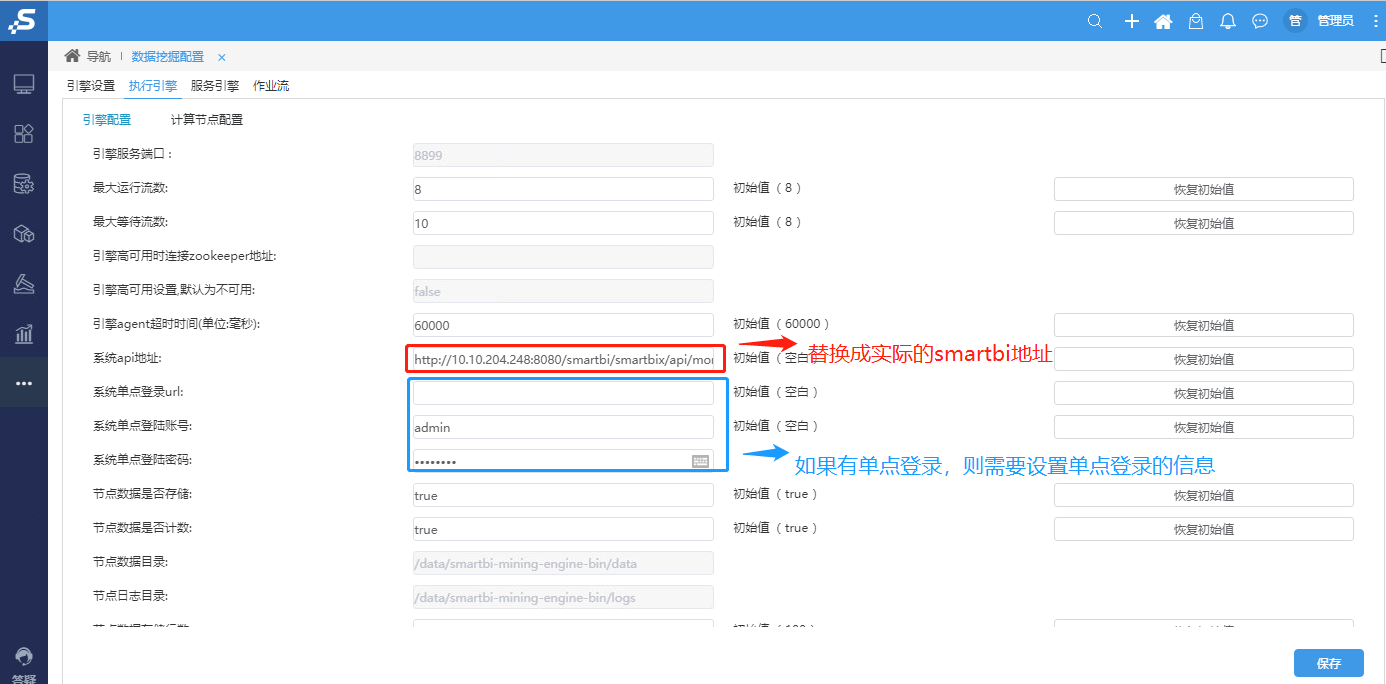The image size is (1386, 684).
Task: Restore initial value for 最大等待流数
Action: pyautogui.click(x=1204, y=223)
